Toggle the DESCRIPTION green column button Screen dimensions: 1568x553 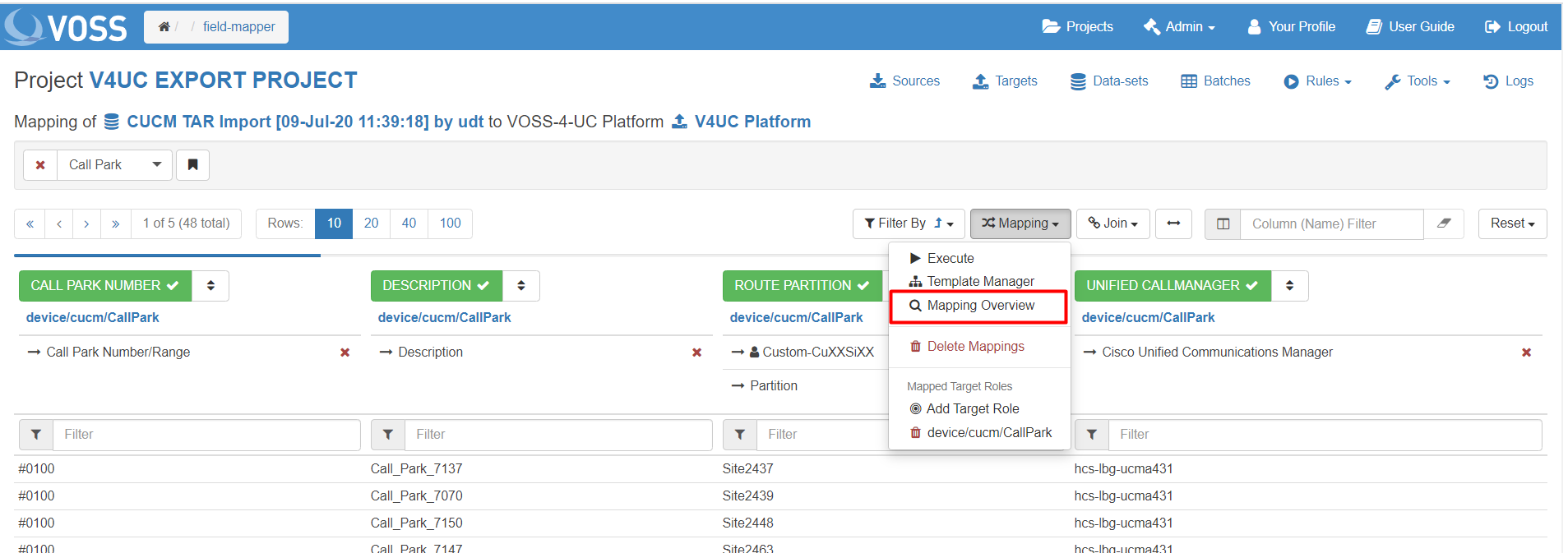(x=436, y=286)
